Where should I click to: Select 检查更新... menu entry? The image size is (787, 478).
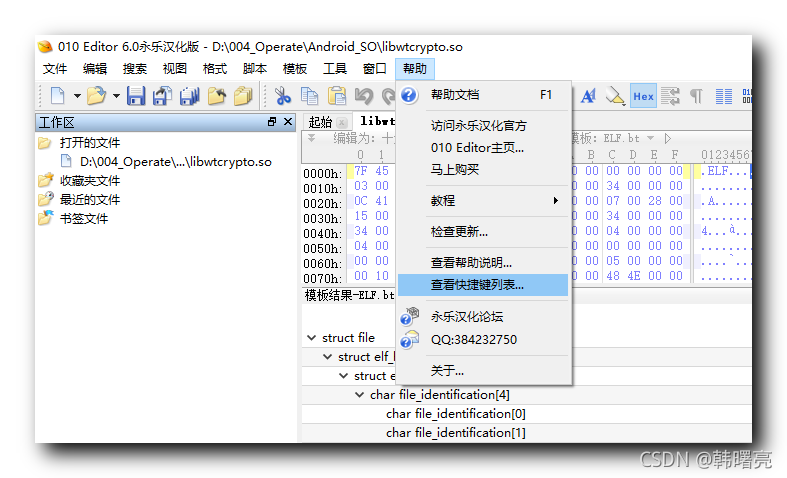(x=483, y=231)
